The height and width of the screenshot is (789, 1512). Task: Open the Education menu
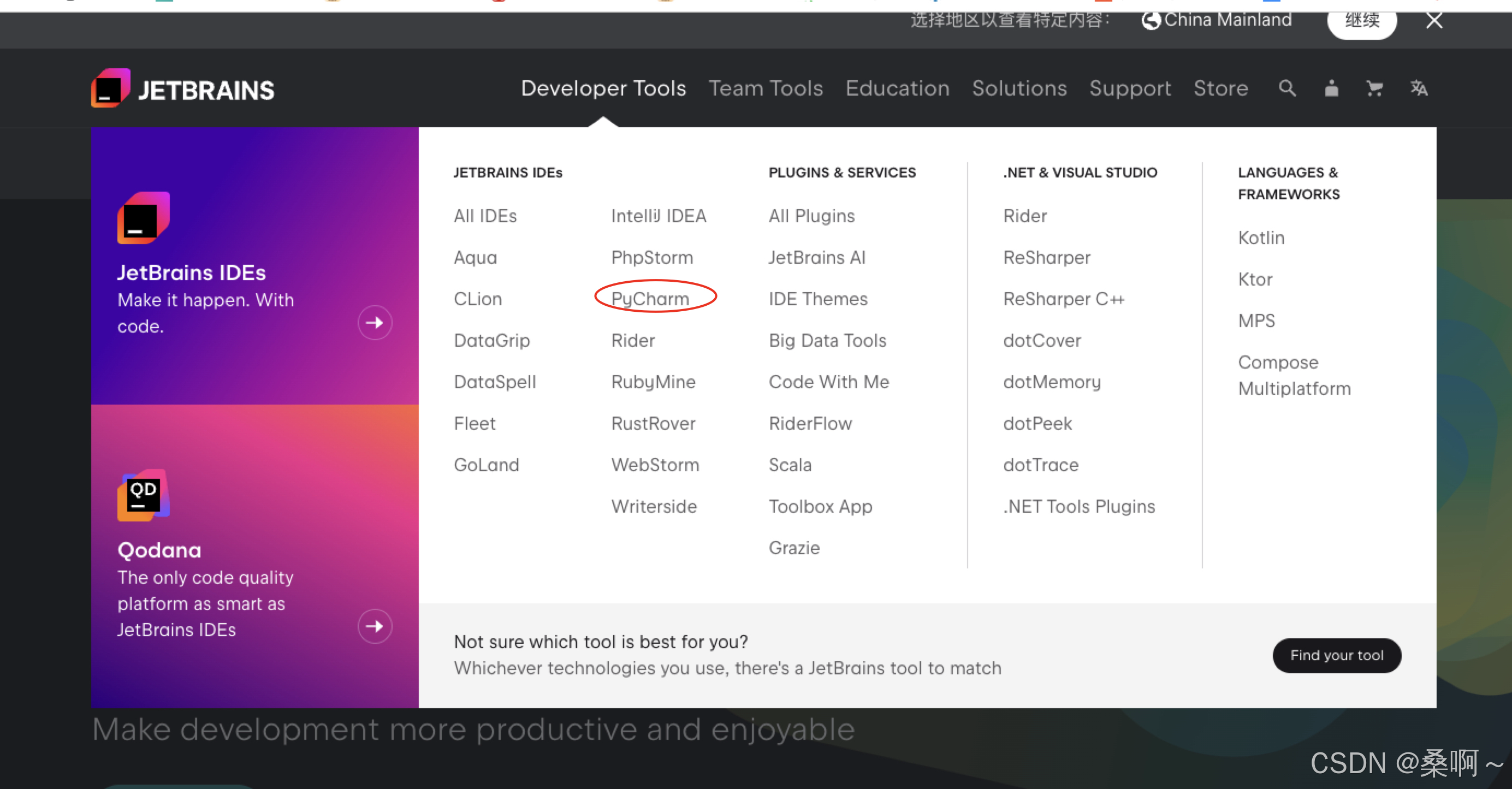(x=897, y=88)
